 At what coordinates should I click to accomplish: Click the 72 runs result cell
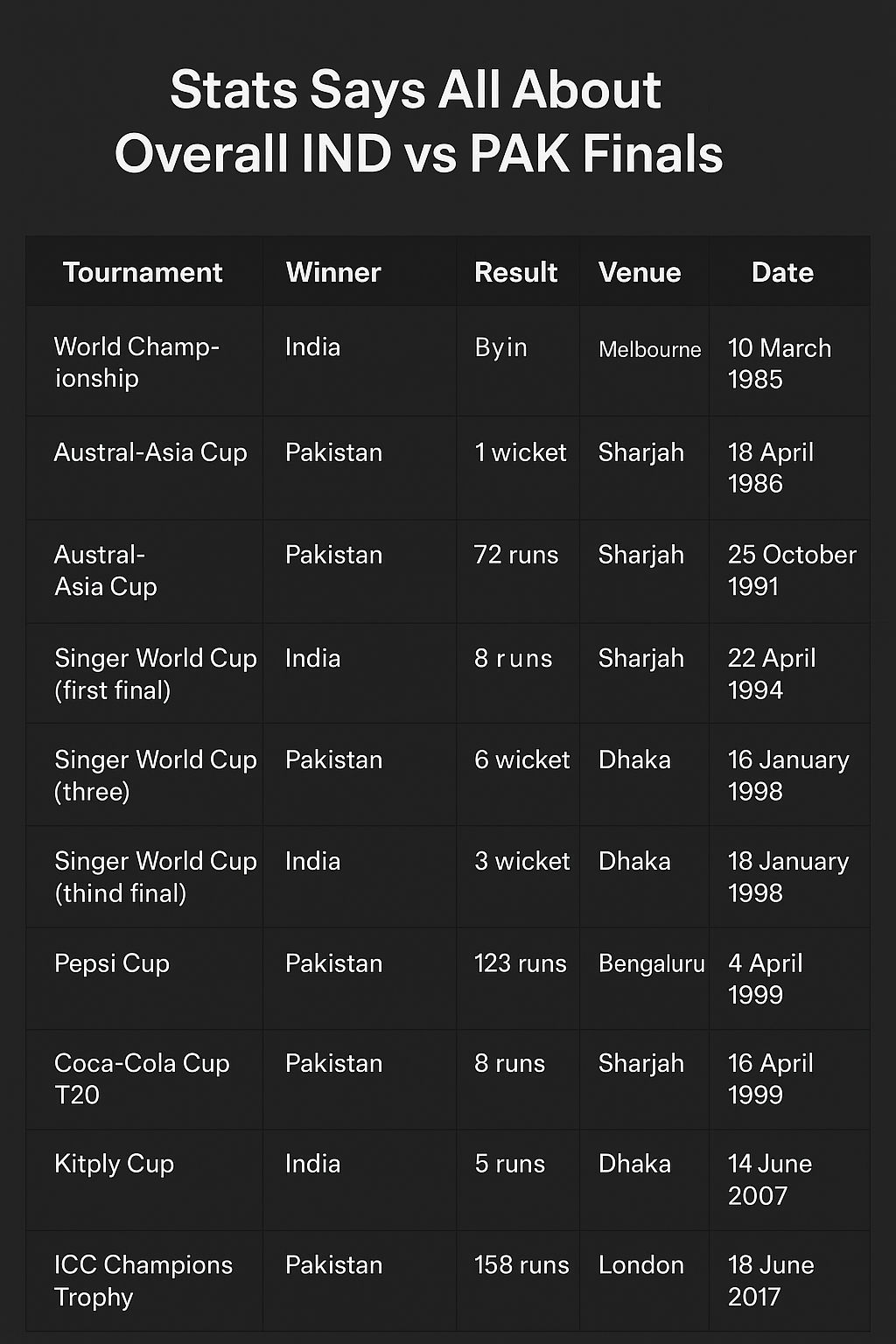pos(516,555)
